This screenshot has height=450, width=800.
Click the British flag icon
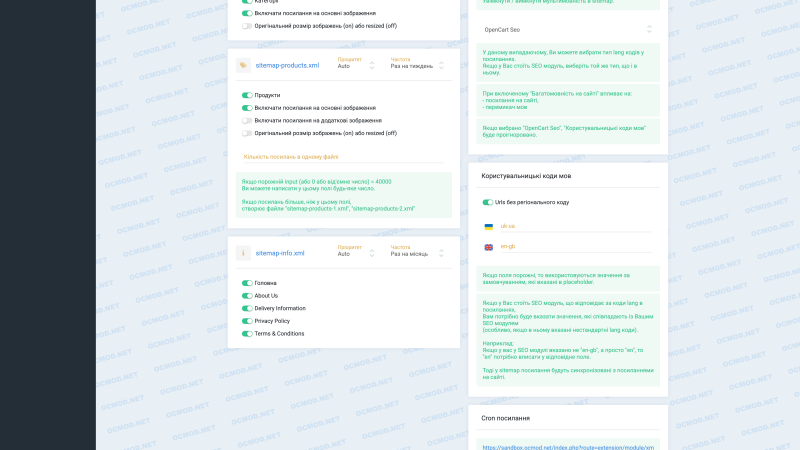pyautogui.click(x=488, y=247)
